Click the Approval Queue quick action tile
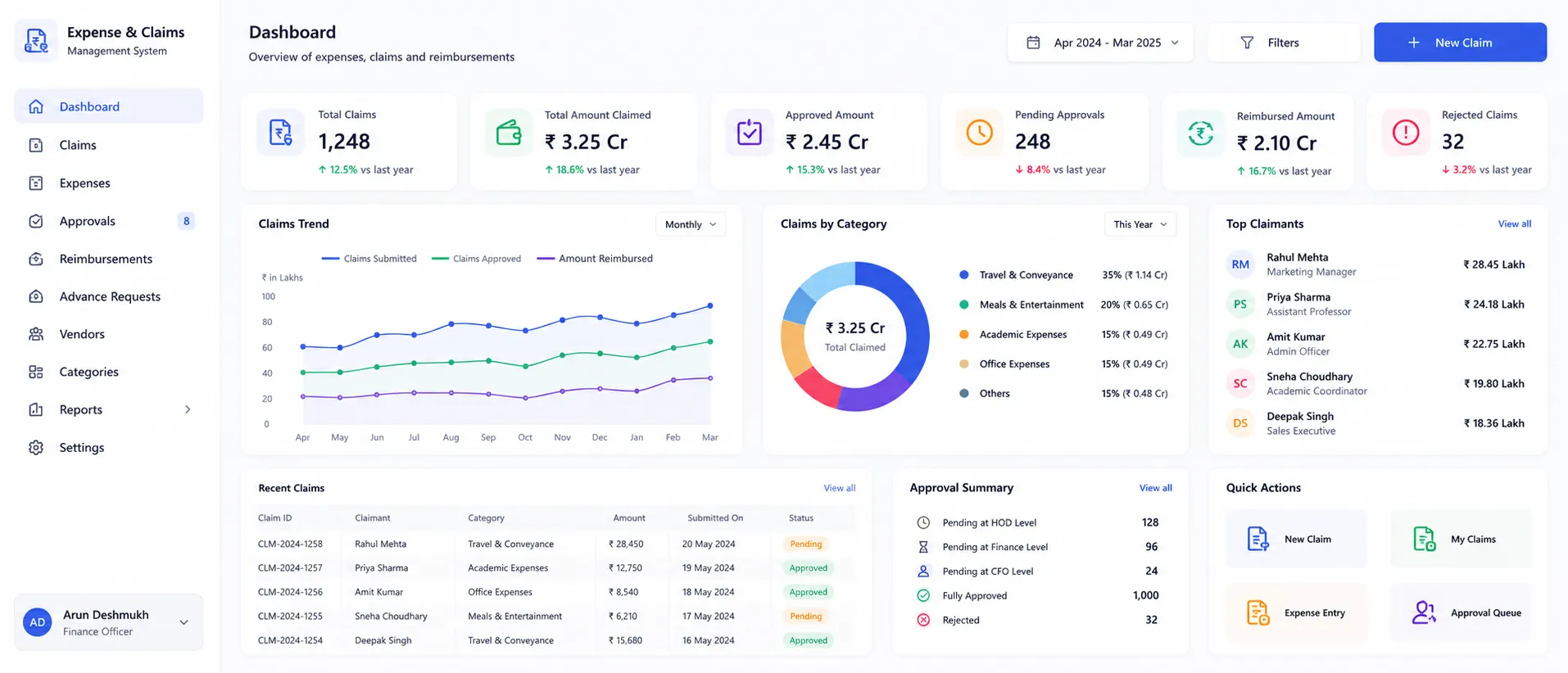This screenshot has height=673, width=1568. [x=1461, y=612]
